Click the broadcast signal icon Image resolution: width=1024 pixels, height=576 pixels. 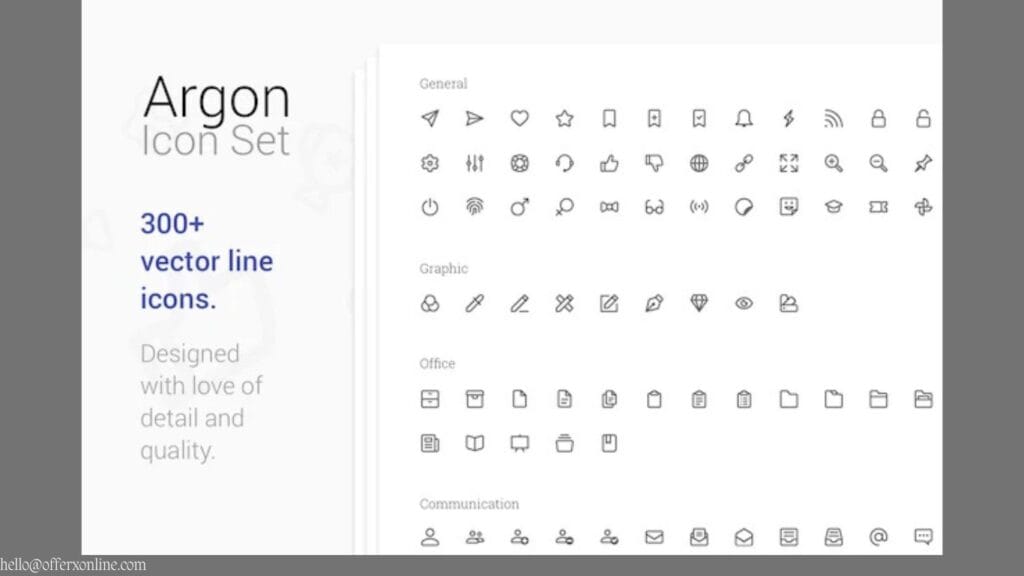click(699, 207)
